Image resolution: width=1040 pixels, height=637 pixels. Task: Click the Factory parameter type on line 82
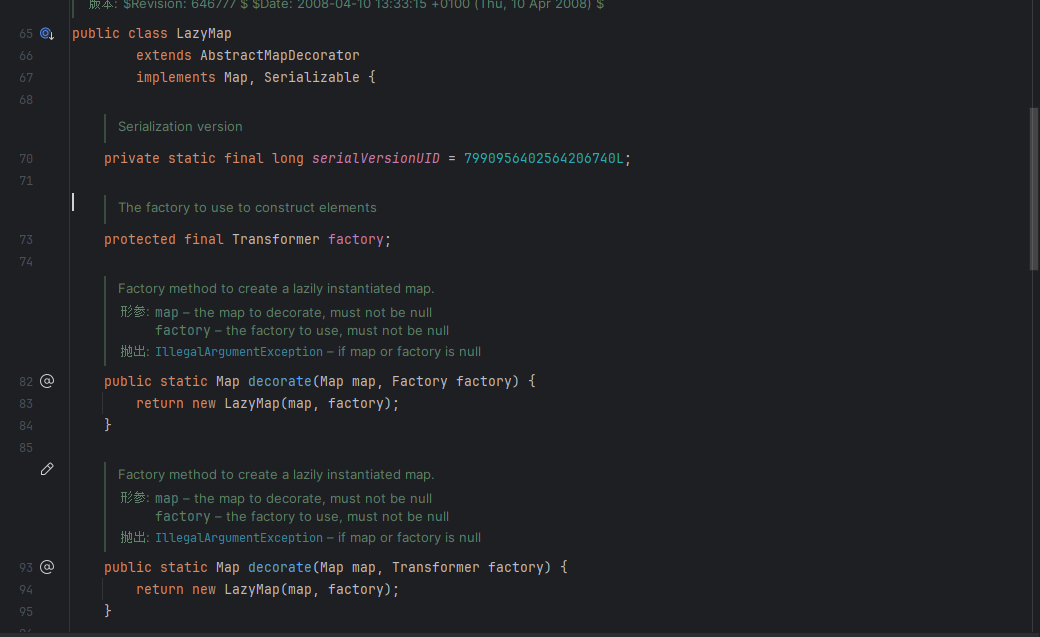[419, 382]
